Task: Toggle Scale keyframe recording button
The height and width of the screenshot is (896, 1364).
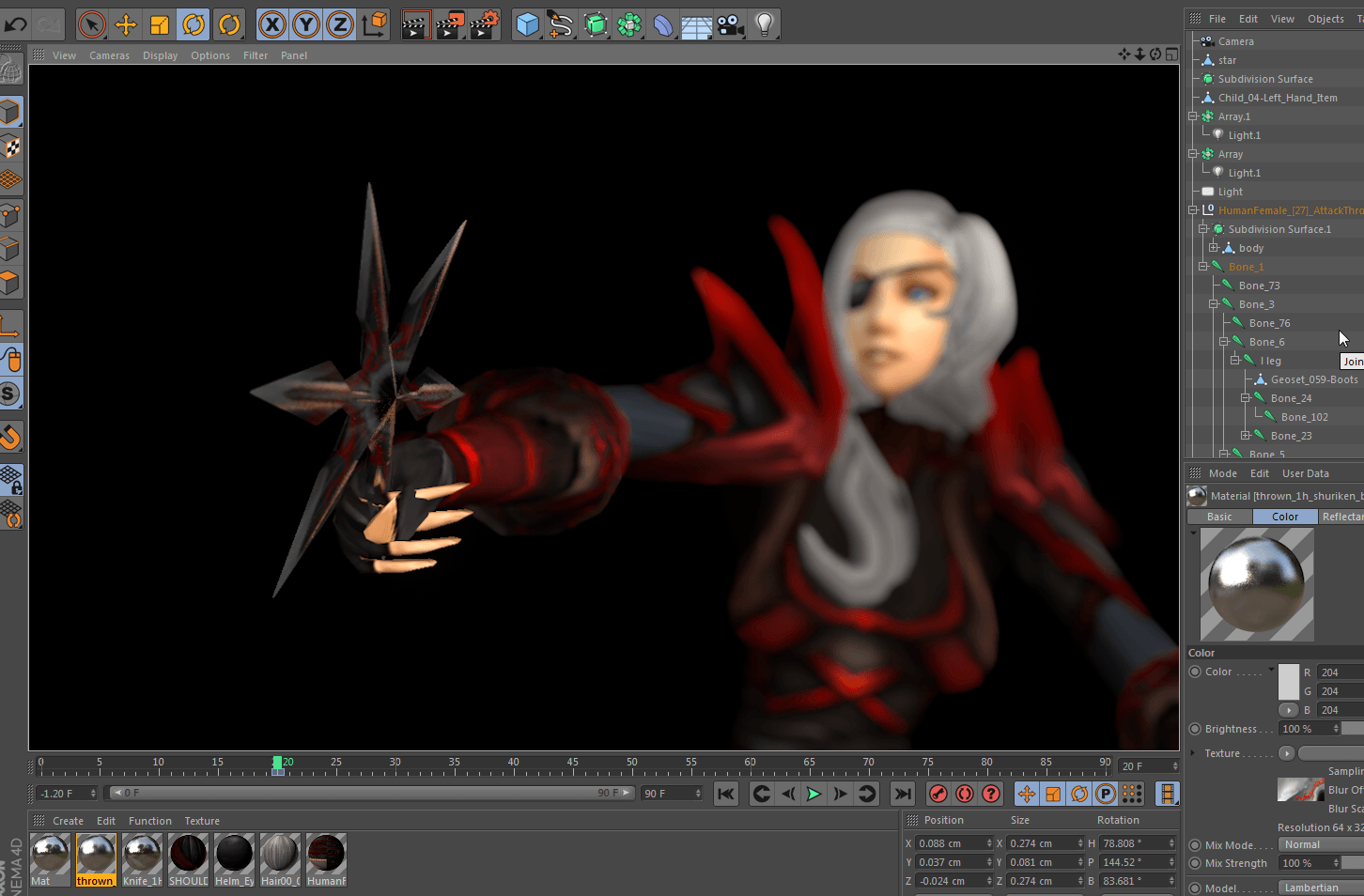Action: pos(1053,794)
